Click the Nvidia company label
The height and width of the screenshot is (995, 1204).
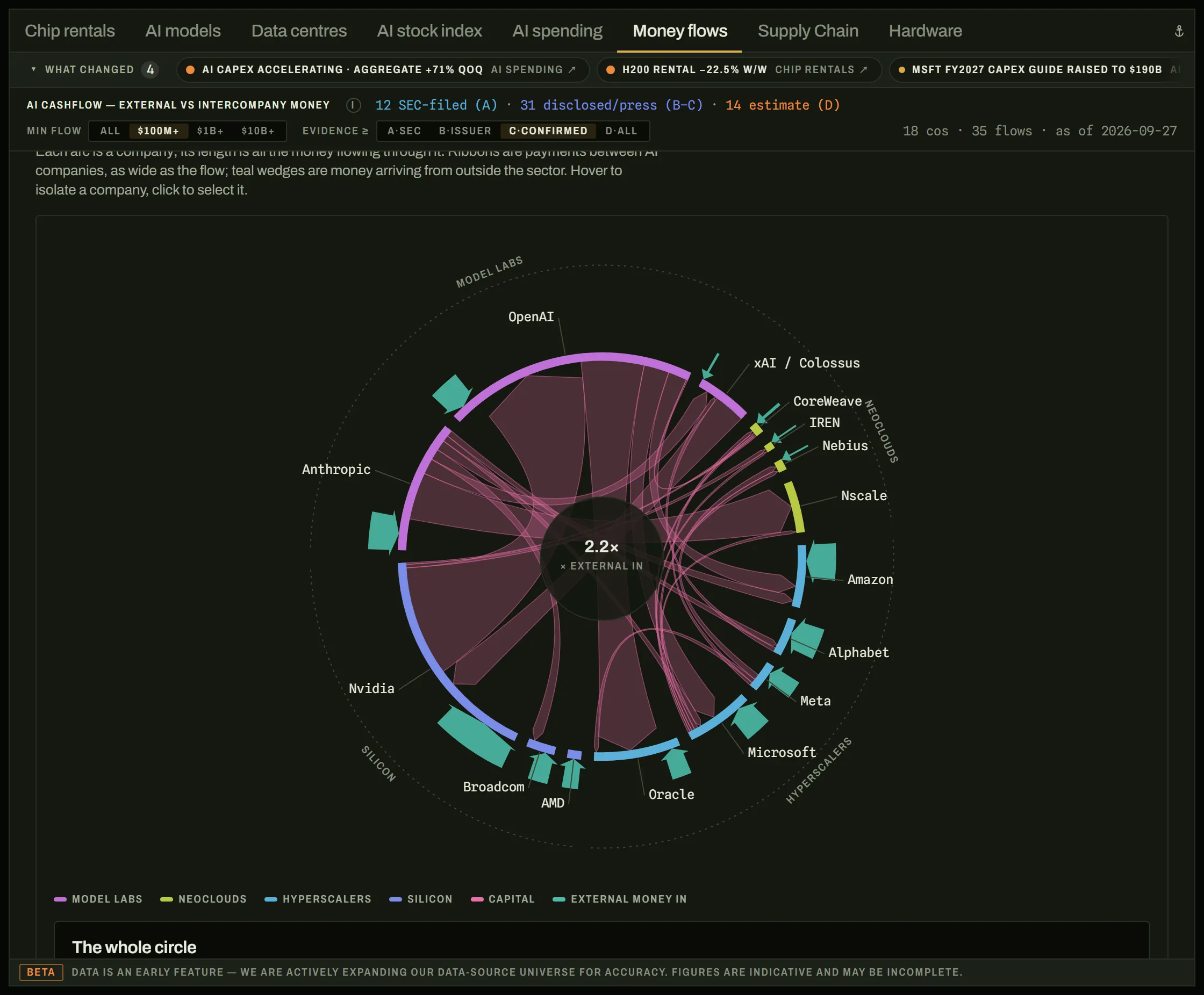(x=371, y=688)
